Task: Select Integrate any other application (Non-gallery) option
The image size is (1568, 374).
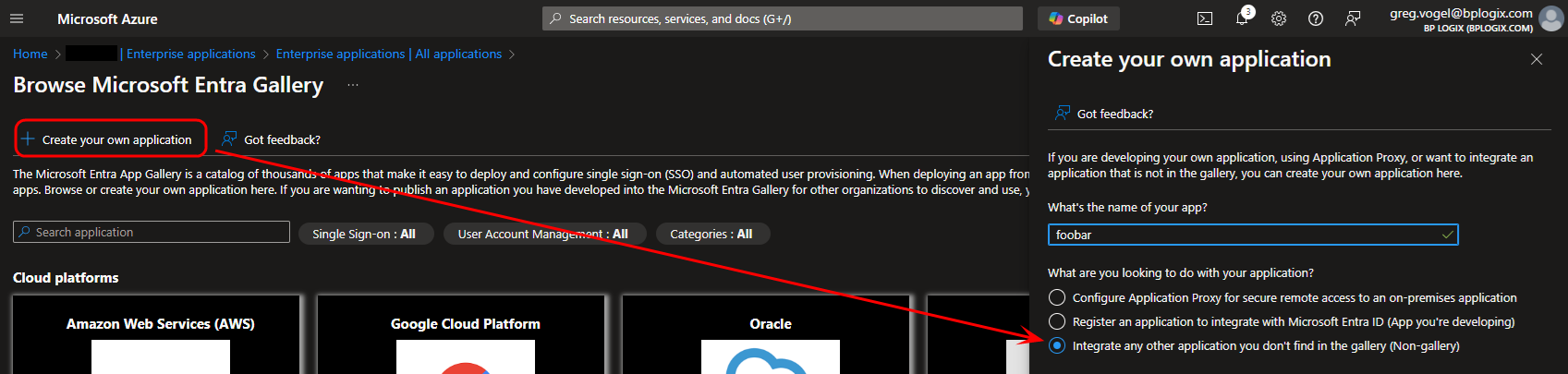Action: pyautogui.click(x=1057, y=345)
